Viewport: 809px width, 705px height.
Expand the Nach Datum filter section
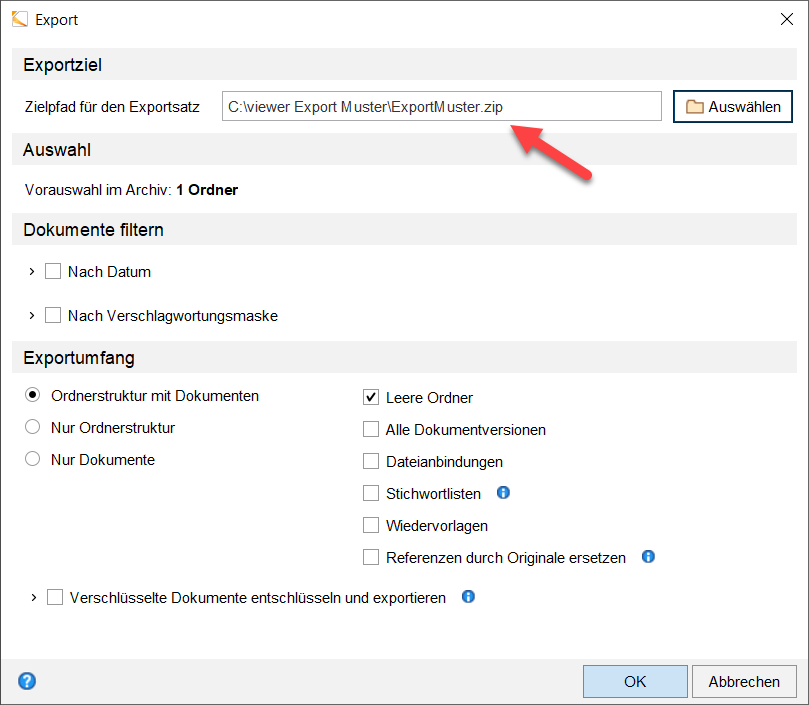[x=31, y=271]
